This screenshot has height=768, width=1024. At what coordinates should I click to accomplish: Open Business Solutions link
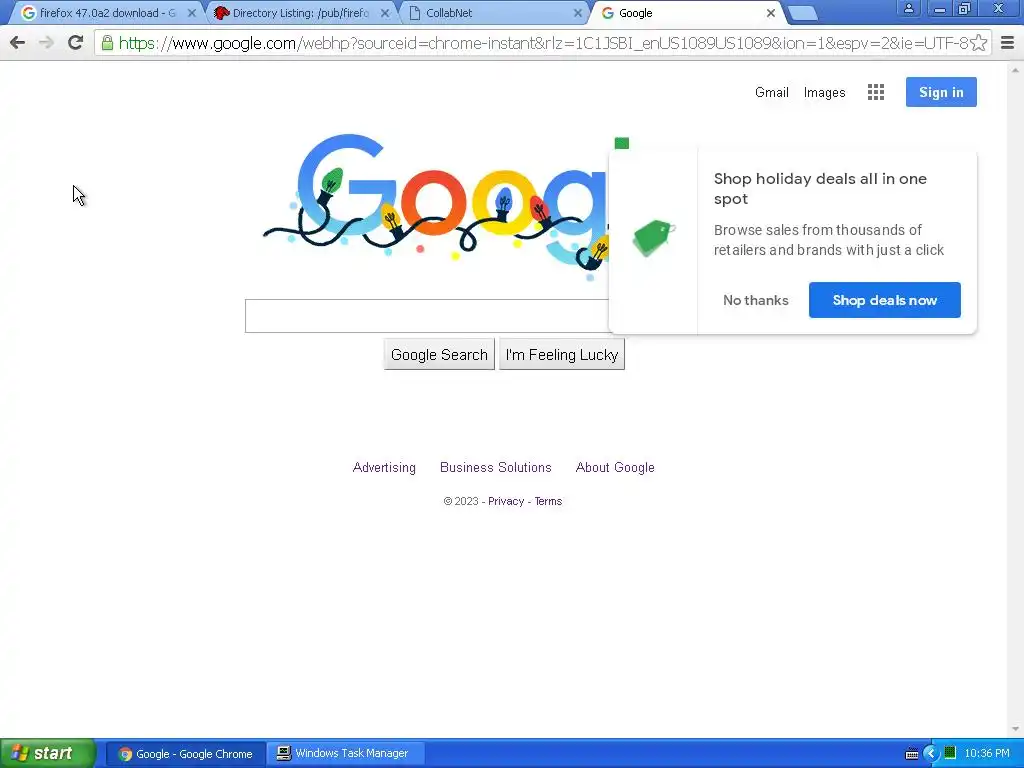tap(496, 468)
